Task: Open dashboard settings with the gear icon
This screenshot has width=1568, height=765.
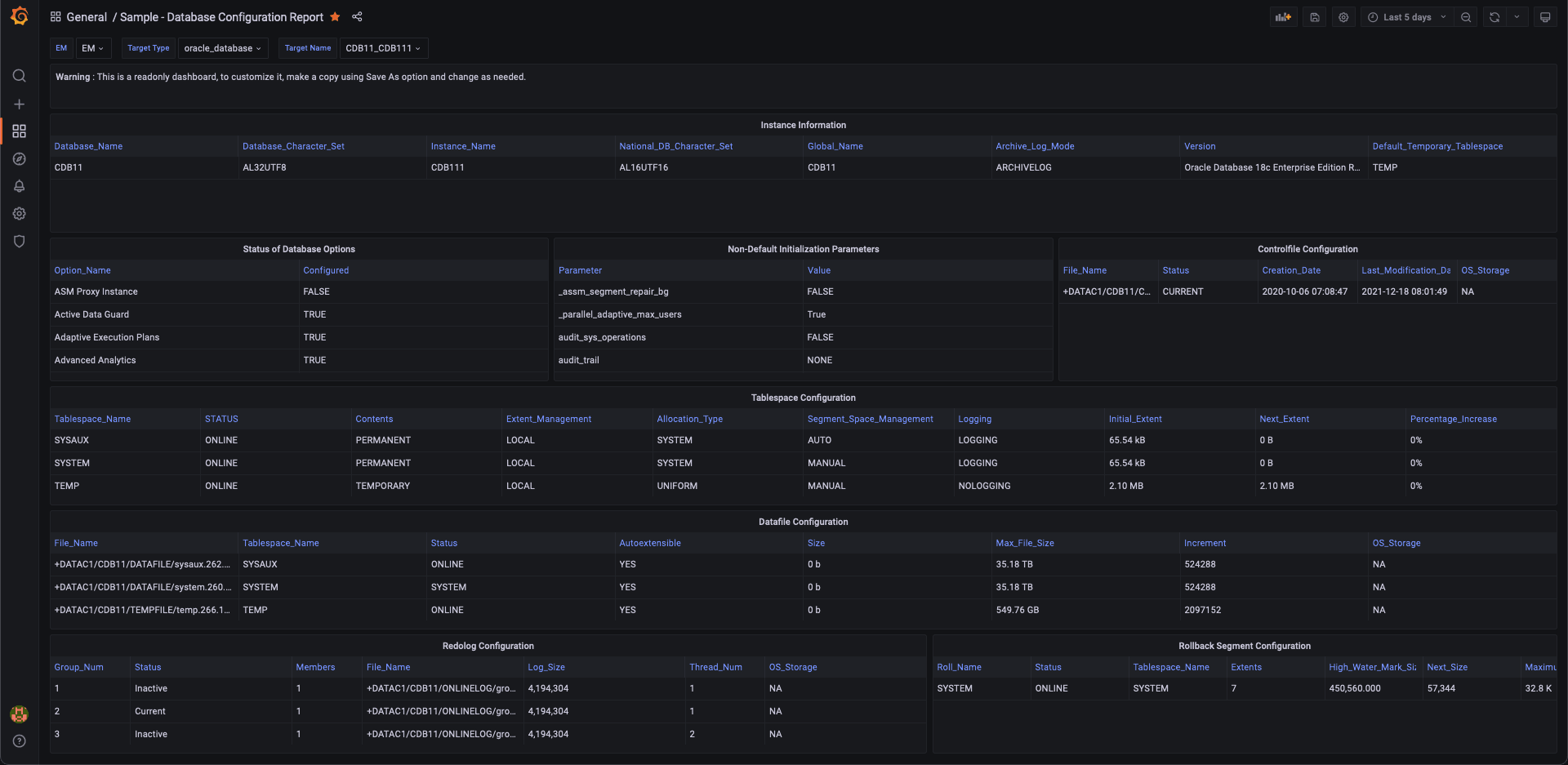Action: (1343, 16)
